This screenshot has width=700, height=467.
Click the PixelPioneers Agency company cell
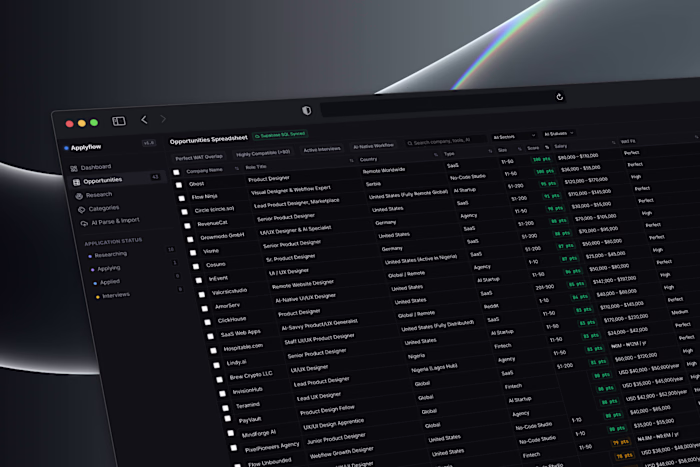click(x=272, y=446)
